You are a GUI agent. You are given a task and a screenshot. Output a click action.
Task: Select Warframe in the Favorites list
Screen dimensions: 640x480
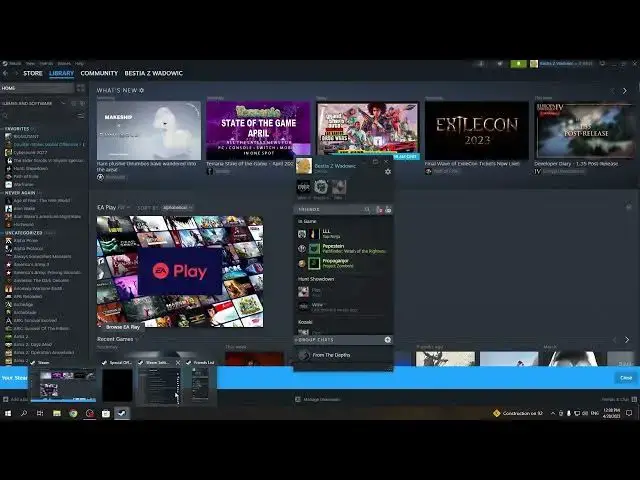[24, 184]
